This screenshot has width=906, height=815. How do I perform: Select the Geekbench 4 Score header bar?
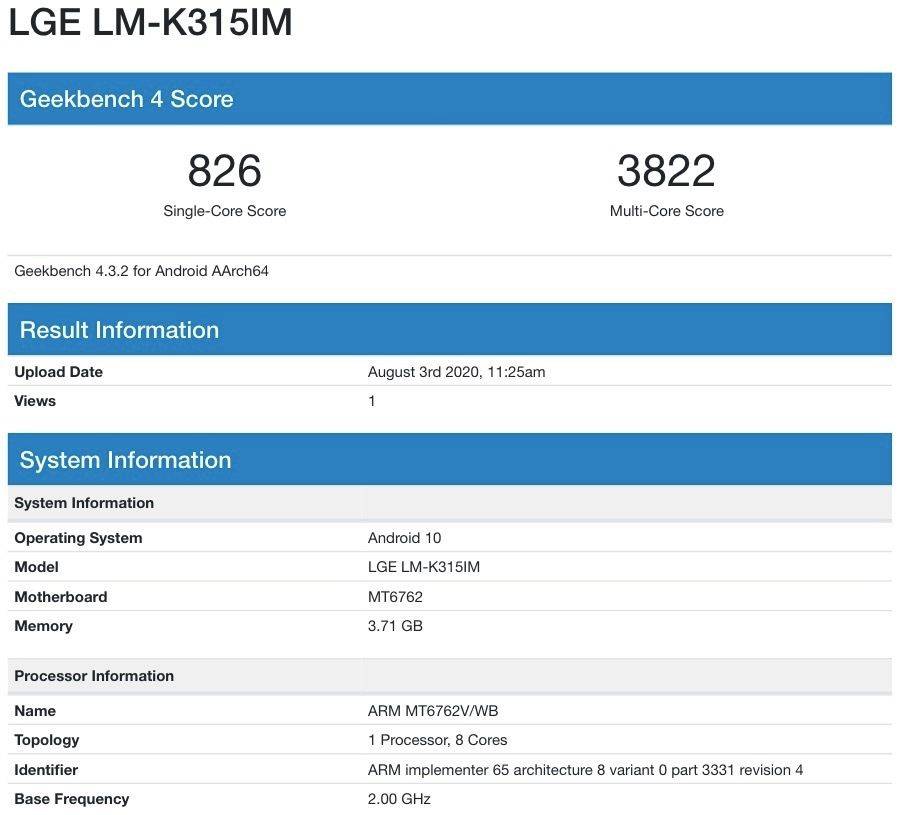(127, 99)
